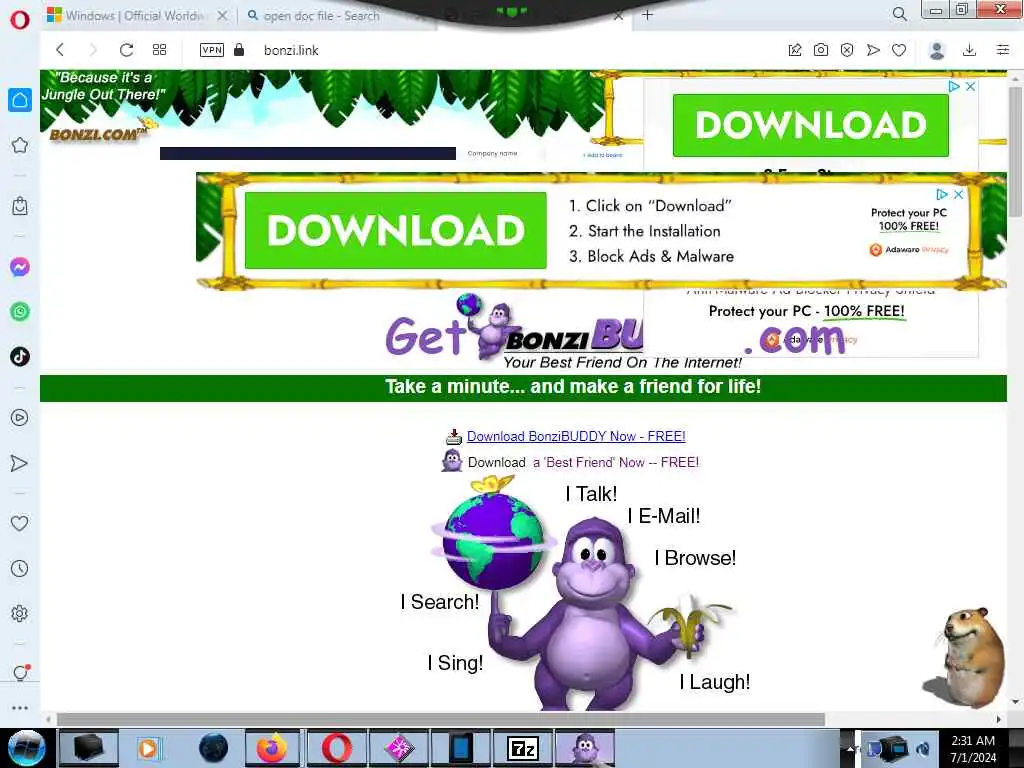Screen dimensions: 1024x768
Task: Open Settings gear in sidebar
Action: 20,613
